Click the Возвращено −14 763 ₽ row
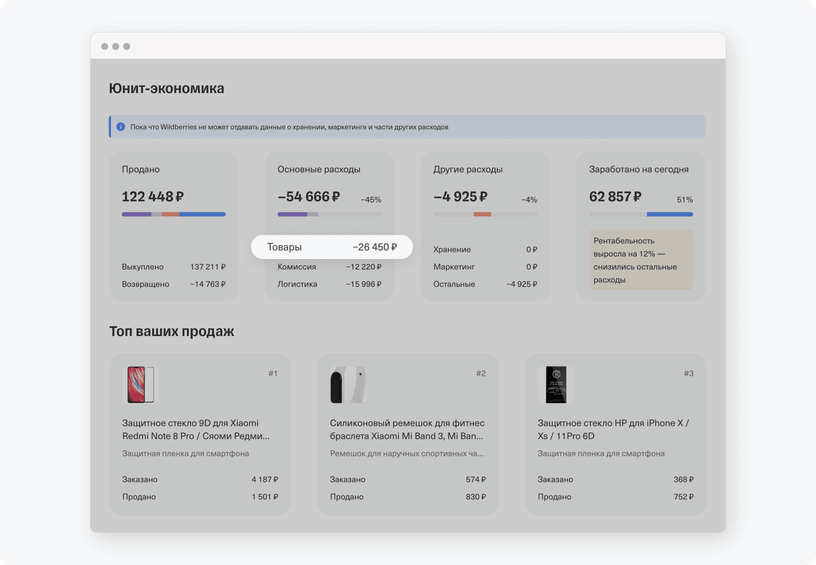This screenshot has height=565, width=816. click(x=174, y=284)
